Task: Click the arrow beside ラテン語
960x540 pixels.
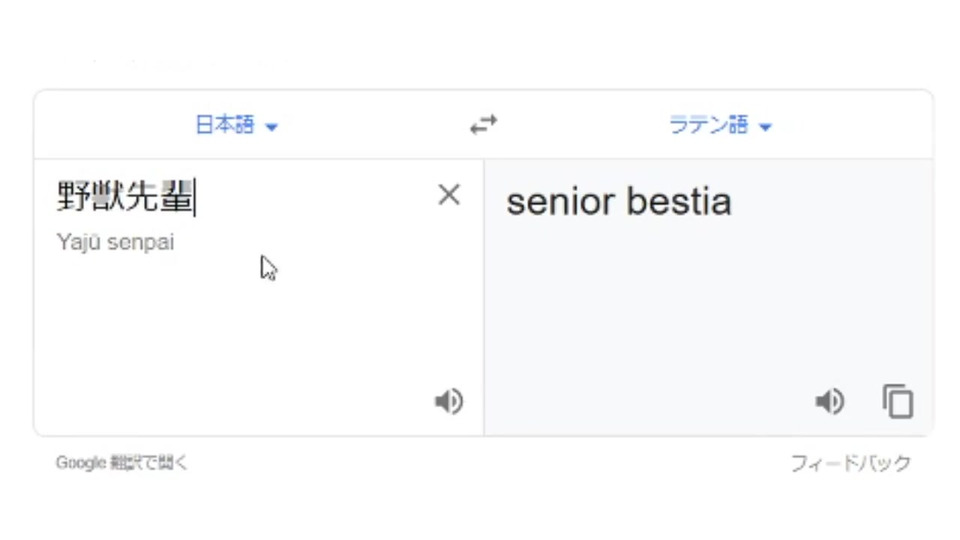Action: pyautogui.click(x=766, y=127)
